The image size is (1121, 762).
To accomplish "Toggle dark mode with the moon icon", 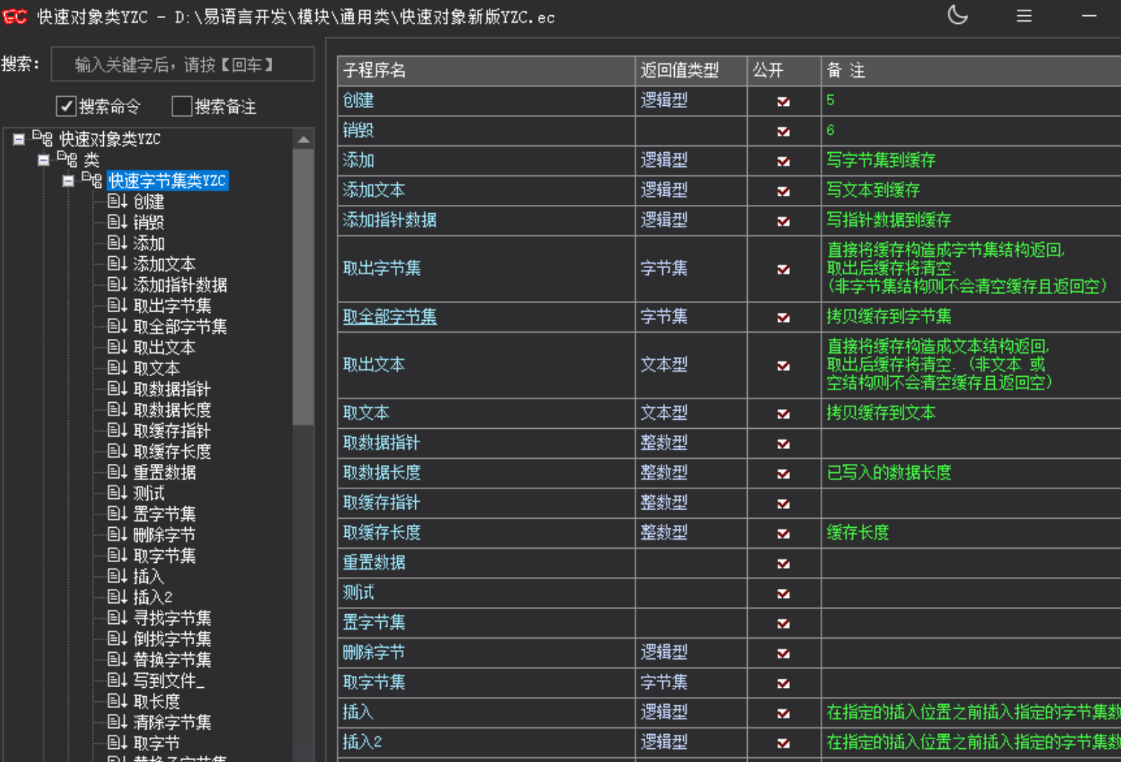I will click(x=956, y=17).
